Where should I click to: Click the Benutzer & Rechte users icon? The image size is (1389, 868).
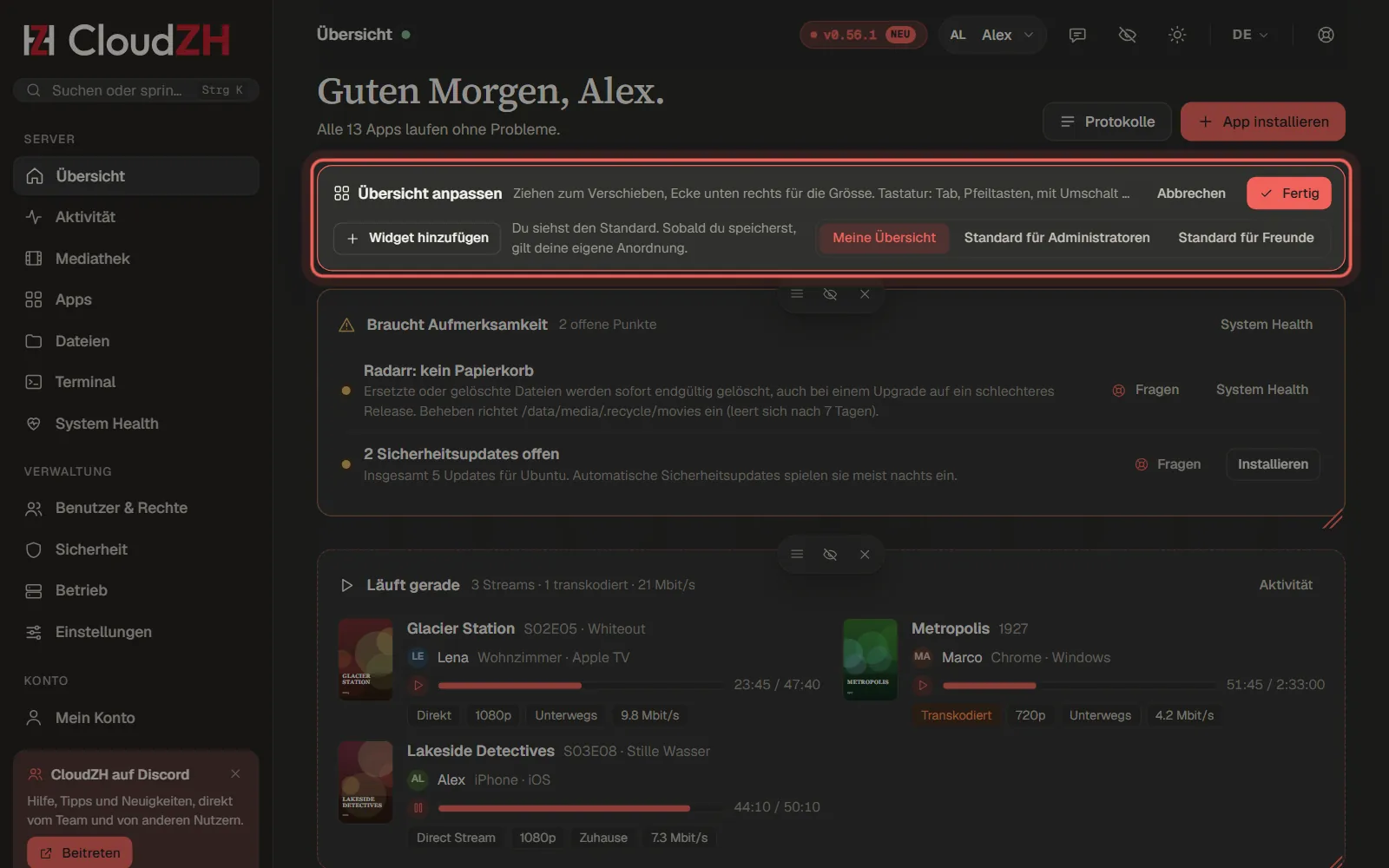tap(34, 509)
